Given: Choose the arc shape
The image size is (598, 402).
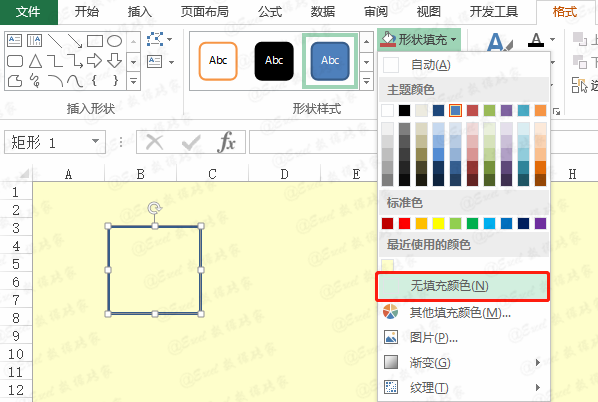Looking at the screenshot, I should pyautogui.click(x=55, y=81).
